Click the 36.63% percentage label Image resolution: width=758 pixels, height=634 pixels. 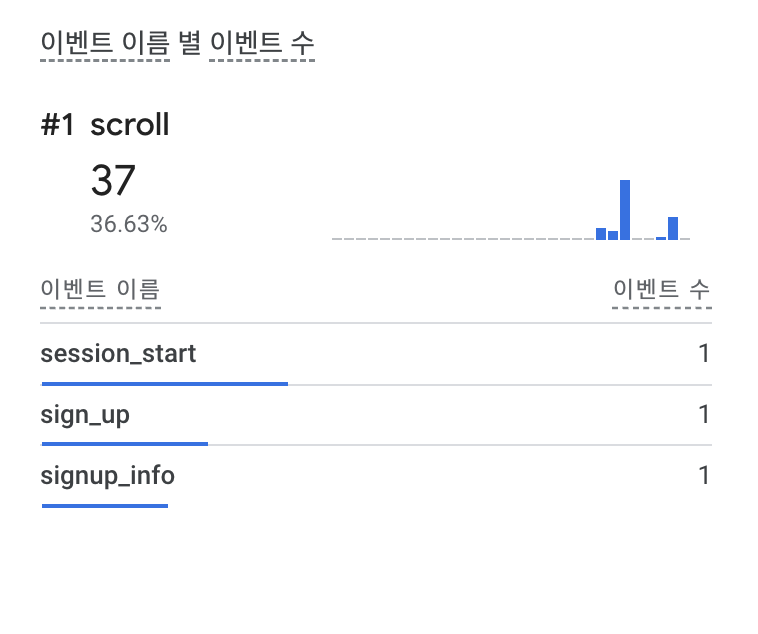point(128,224)
